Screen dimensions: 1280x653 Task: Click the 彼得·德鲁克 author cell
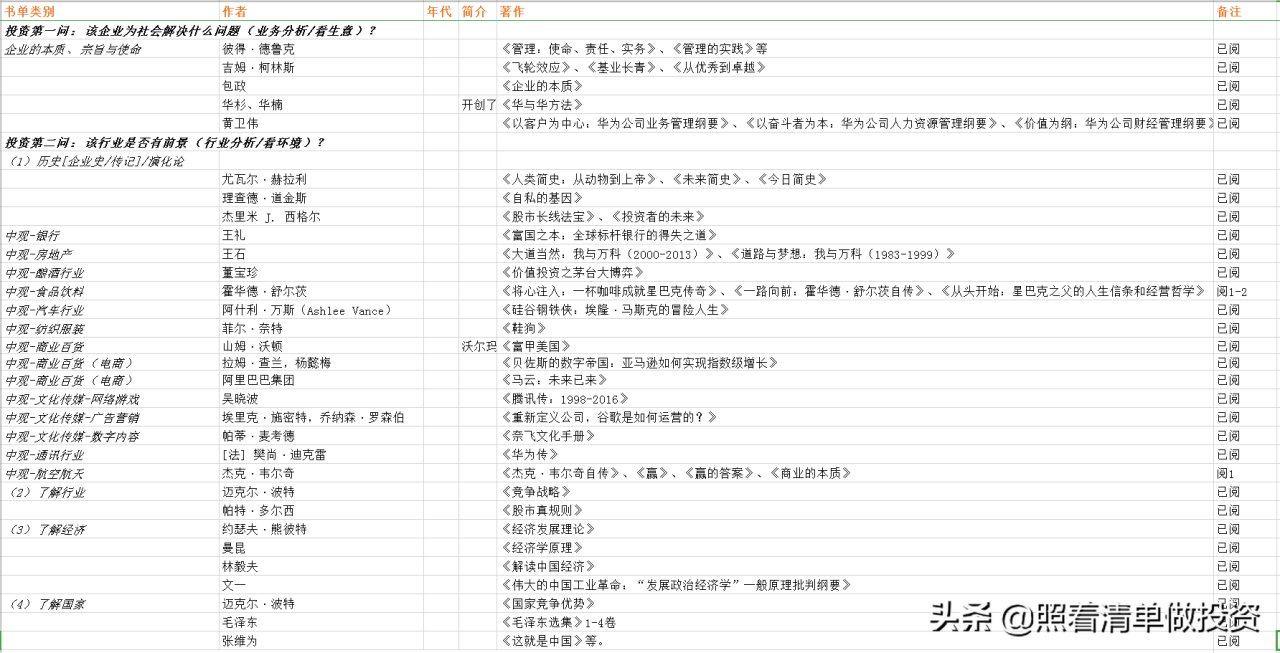tap(259, 48)
